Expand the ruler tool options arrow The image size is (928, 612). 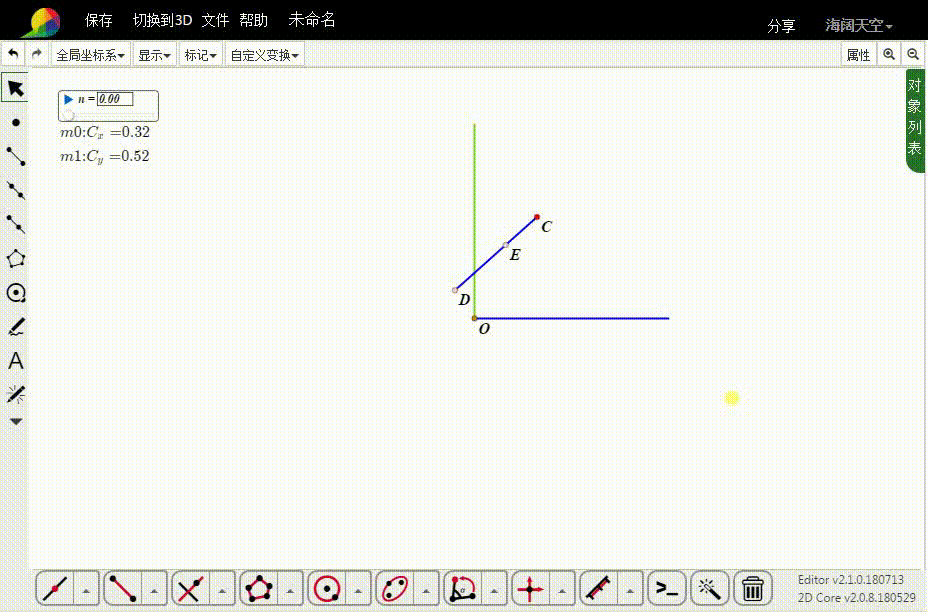630,590
